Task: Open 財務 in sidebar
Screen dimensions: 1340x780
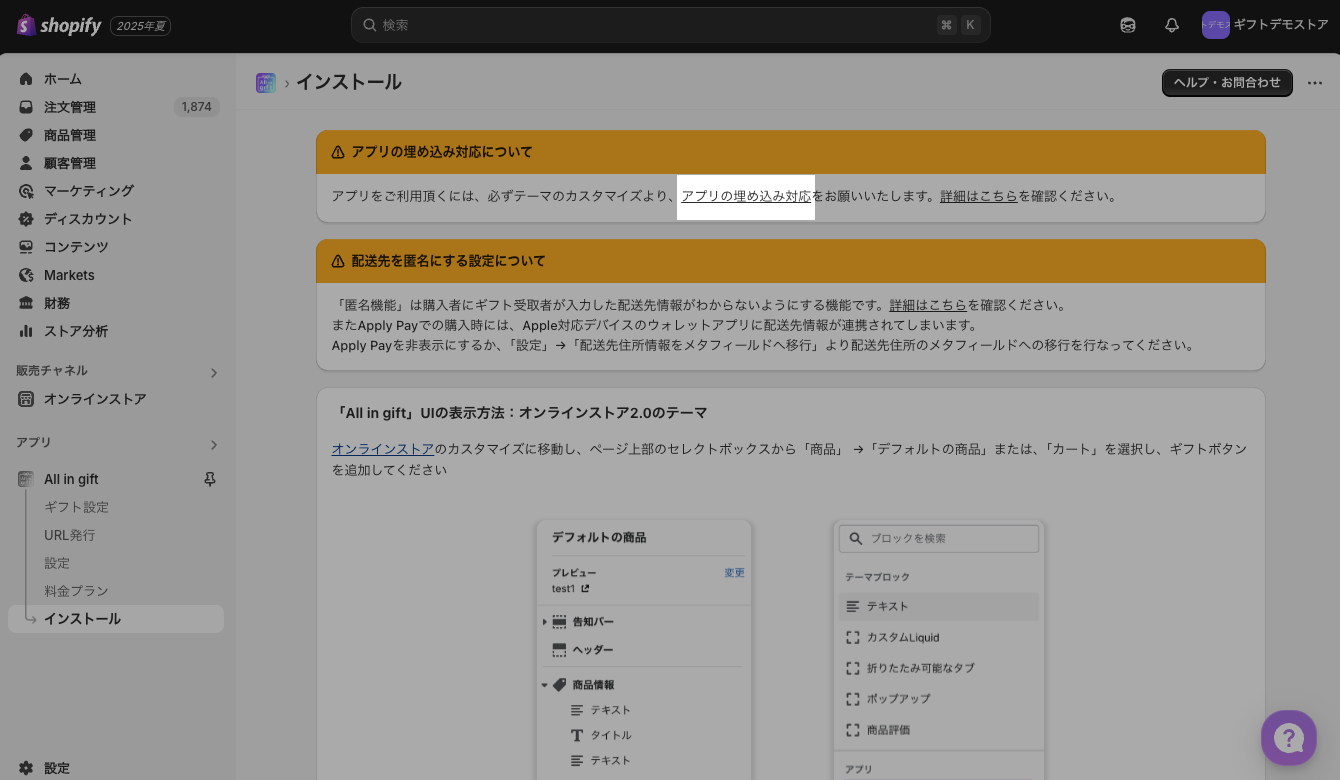Action: point(57,303)
